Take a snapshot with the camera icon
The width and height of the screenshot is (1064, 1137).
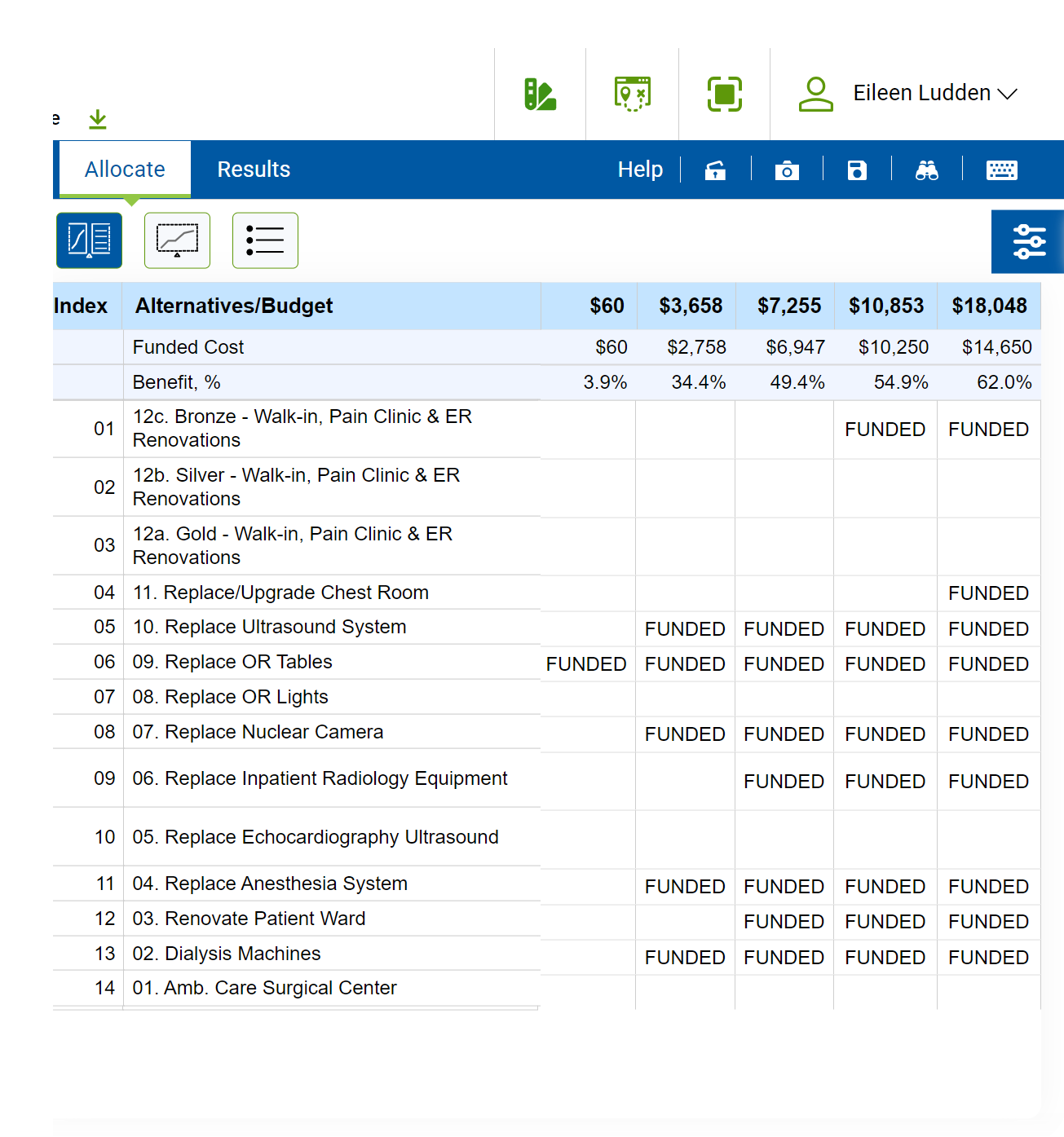pos(787,170)
